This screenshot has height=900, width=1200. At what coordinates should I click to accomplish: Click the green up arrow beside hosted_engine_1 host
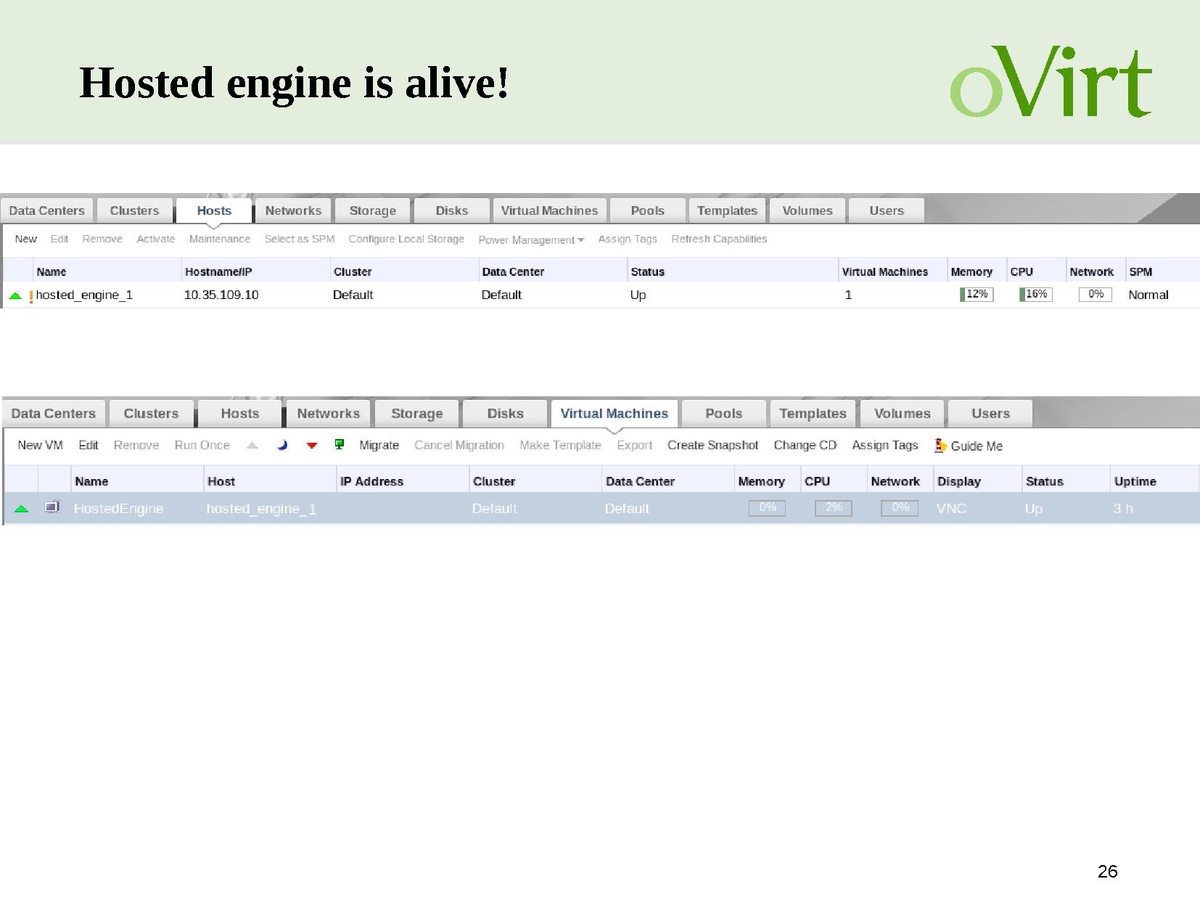(x=15, y=296)
